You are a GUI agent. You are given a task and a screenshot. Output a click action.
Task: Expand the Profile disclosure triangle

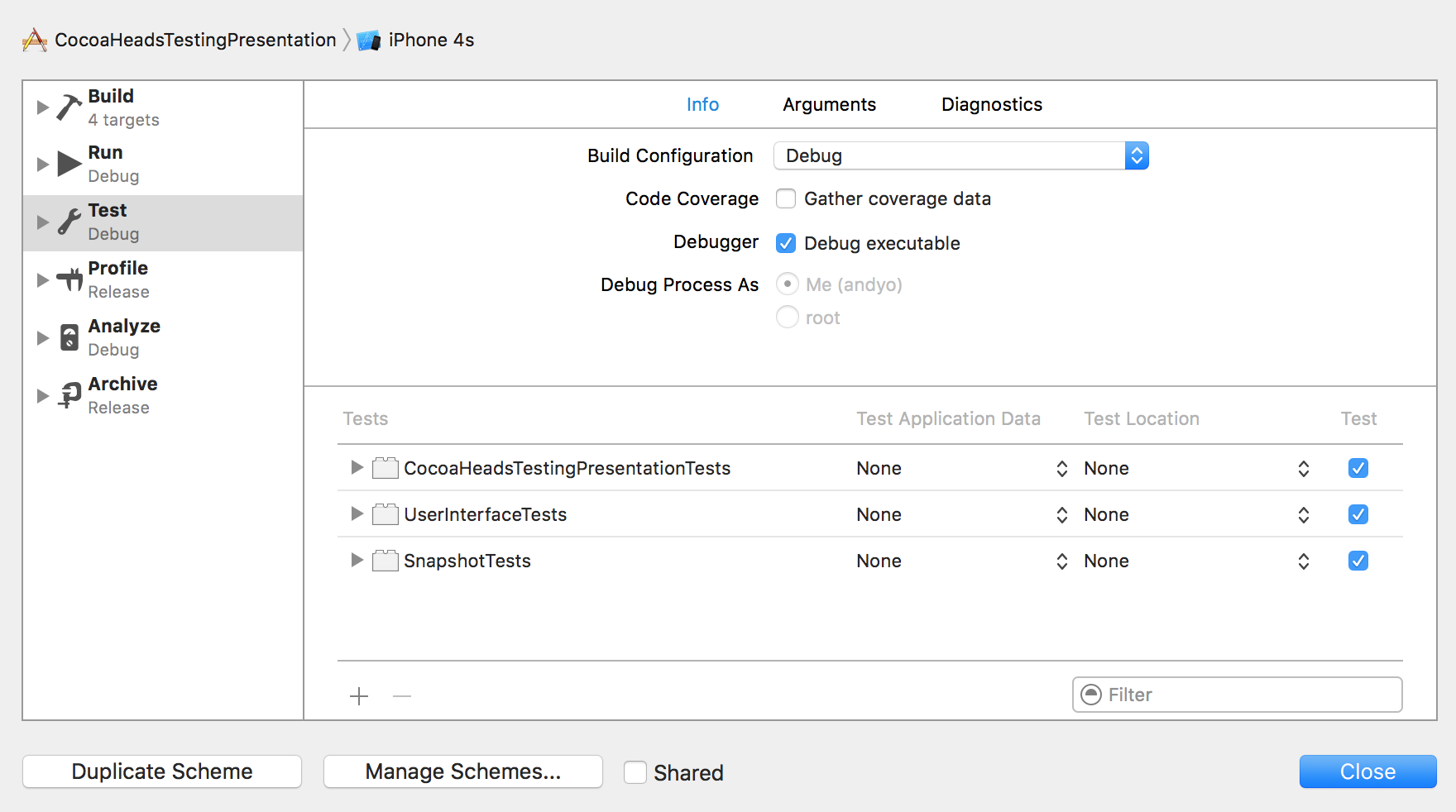pyautogui.click(x=43, y=280)
